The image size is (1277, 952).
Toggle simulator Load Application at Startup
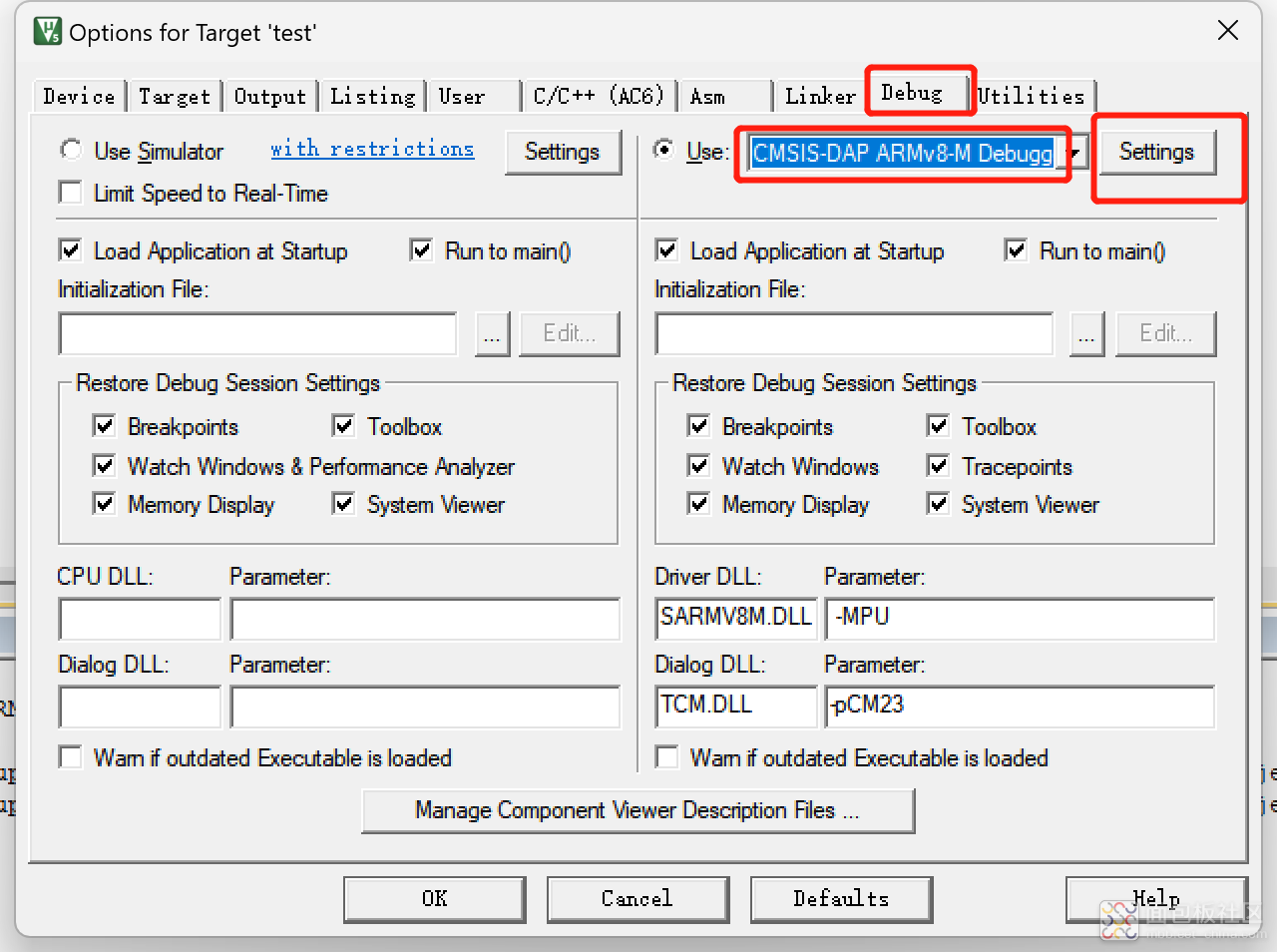71,250
